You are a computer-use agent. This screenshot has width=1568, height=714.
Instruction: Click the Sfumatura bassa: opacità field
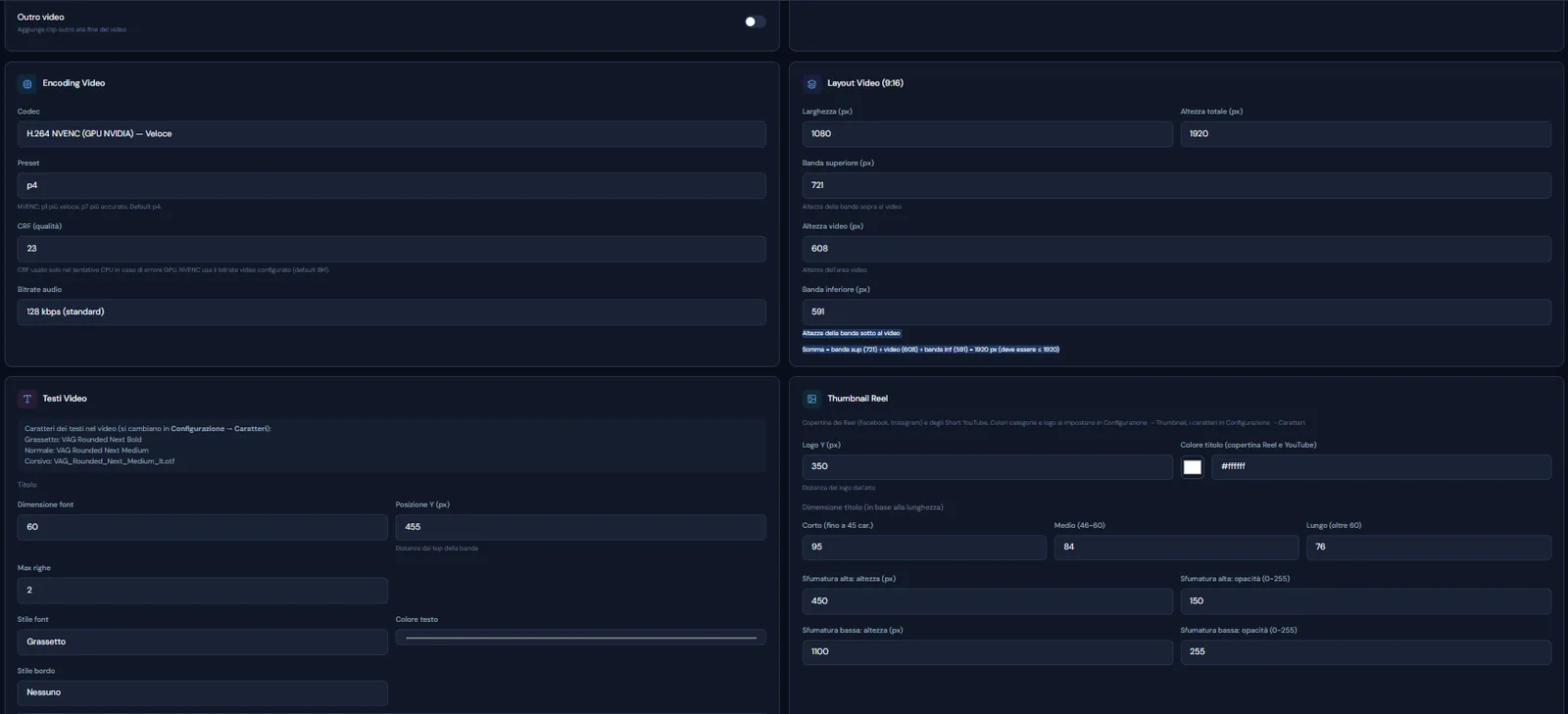tap(1365, 652)
